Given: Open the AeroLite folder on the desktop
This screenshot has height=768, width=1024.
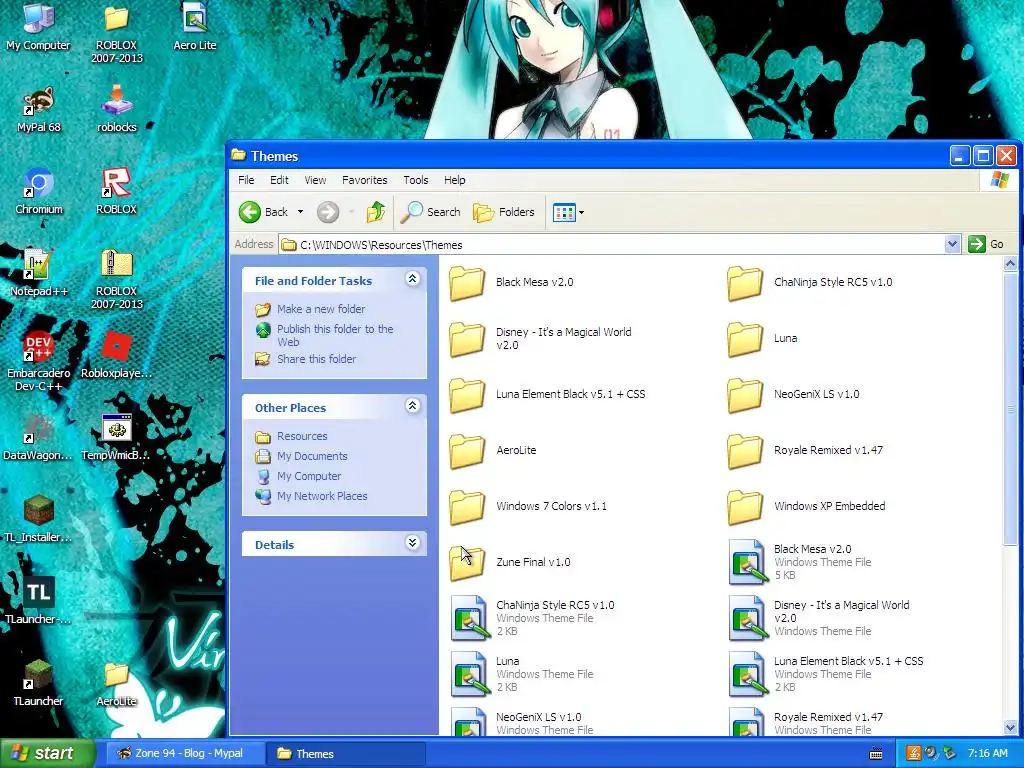Looking at the screenshot, I should (x=116, y=683).
